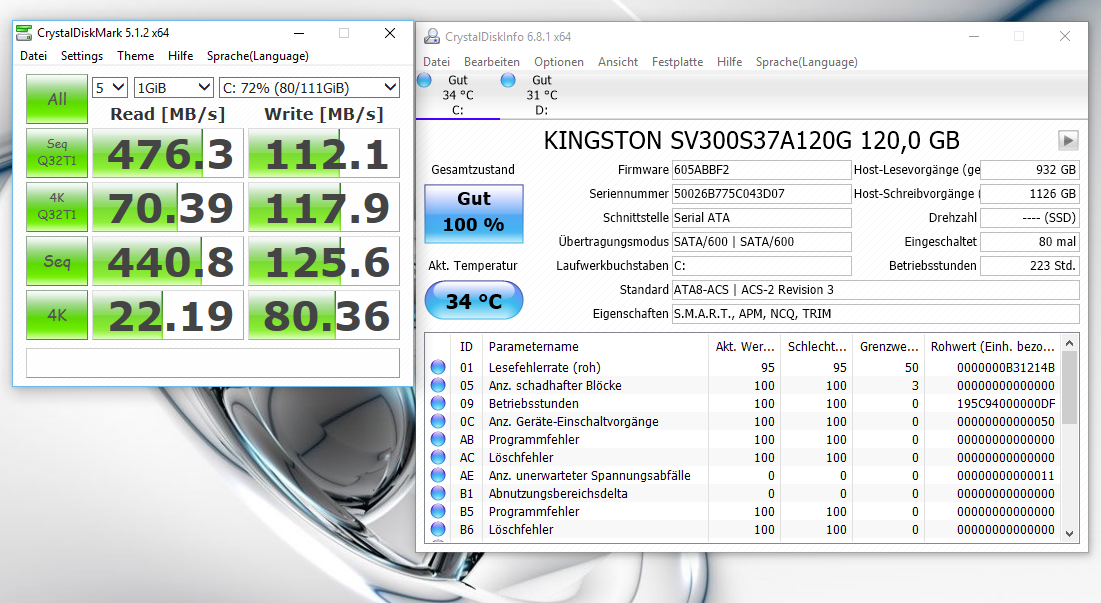Click the Parametername column header
Viewport: 1101px width, 603px height.
(595, 347)
